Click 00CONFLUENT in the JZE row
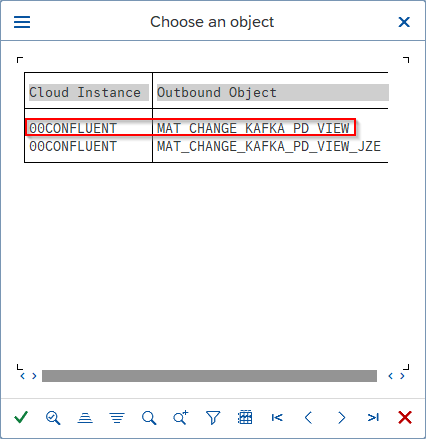 pyautogui.click(x=73, y=146)
